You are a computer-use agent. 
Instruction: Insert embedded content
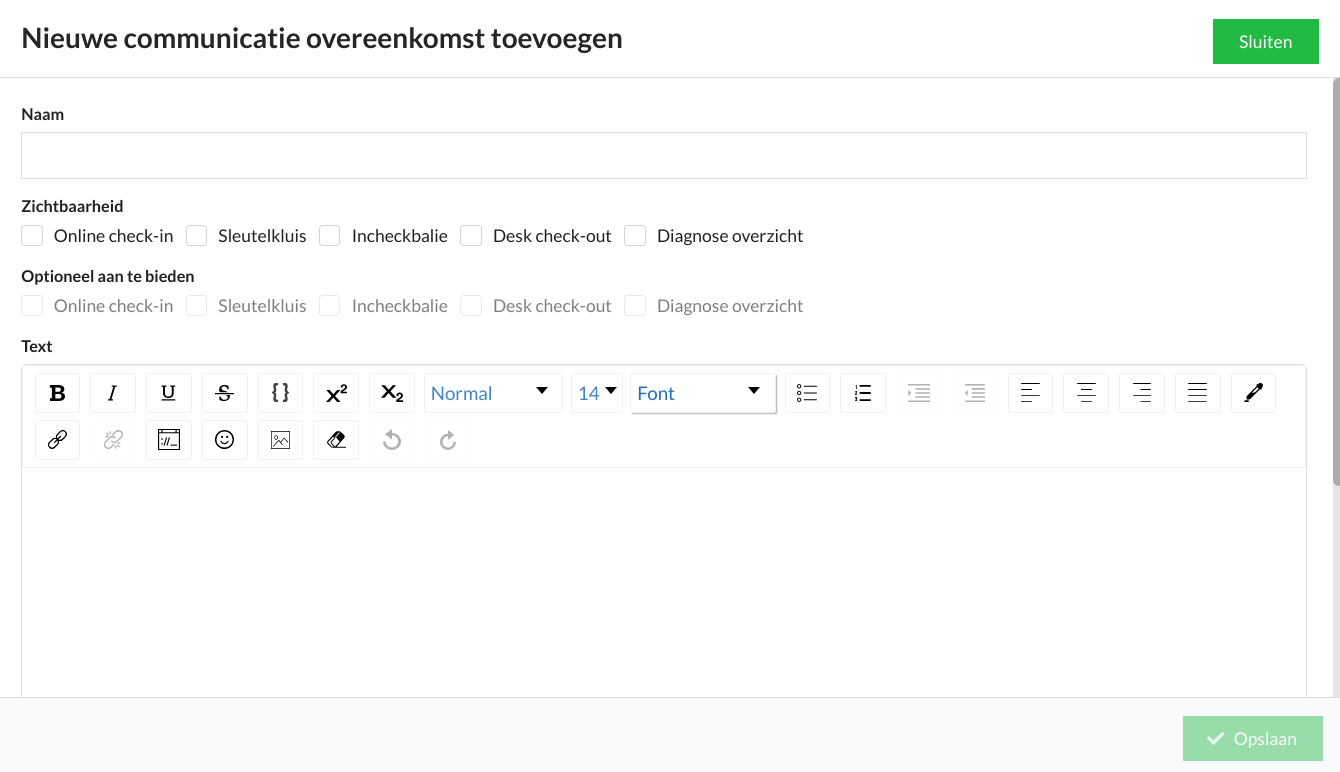169,440
